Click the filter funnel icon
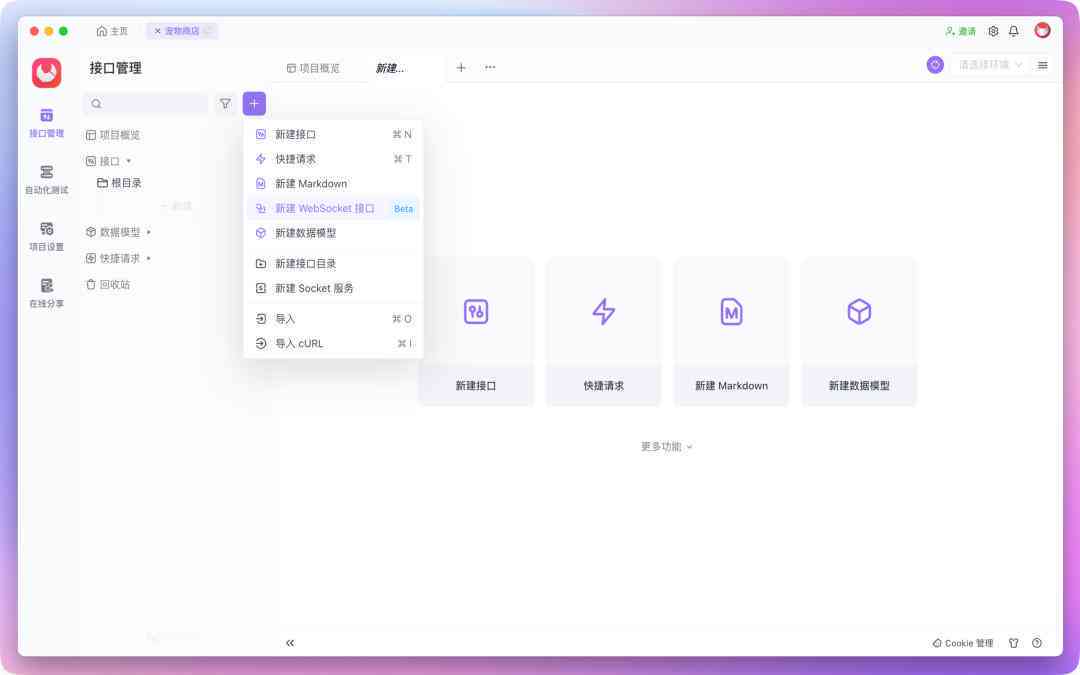The width and height of the screenshot is (1080, 675). pyautogui.click(x=225, y=103)
